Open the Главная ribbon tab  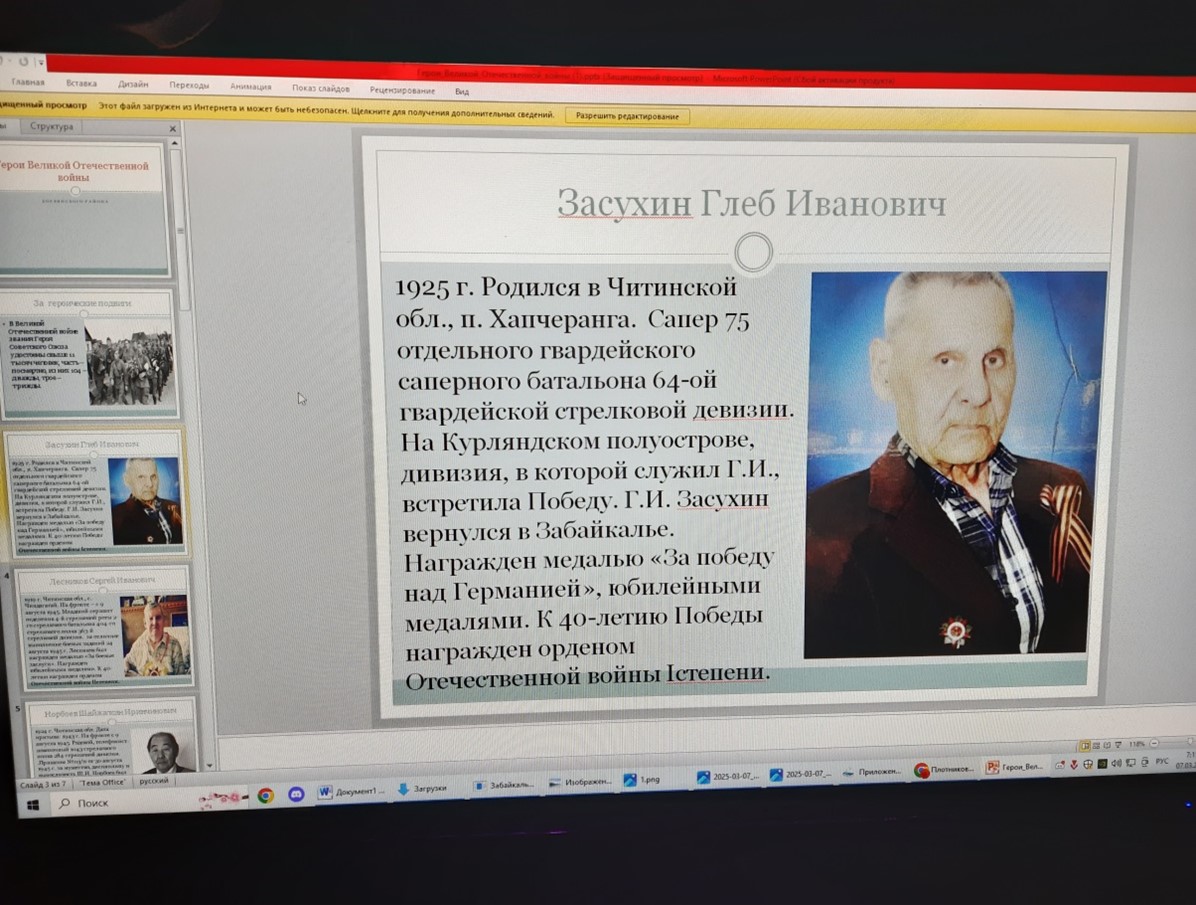point(28,82)
